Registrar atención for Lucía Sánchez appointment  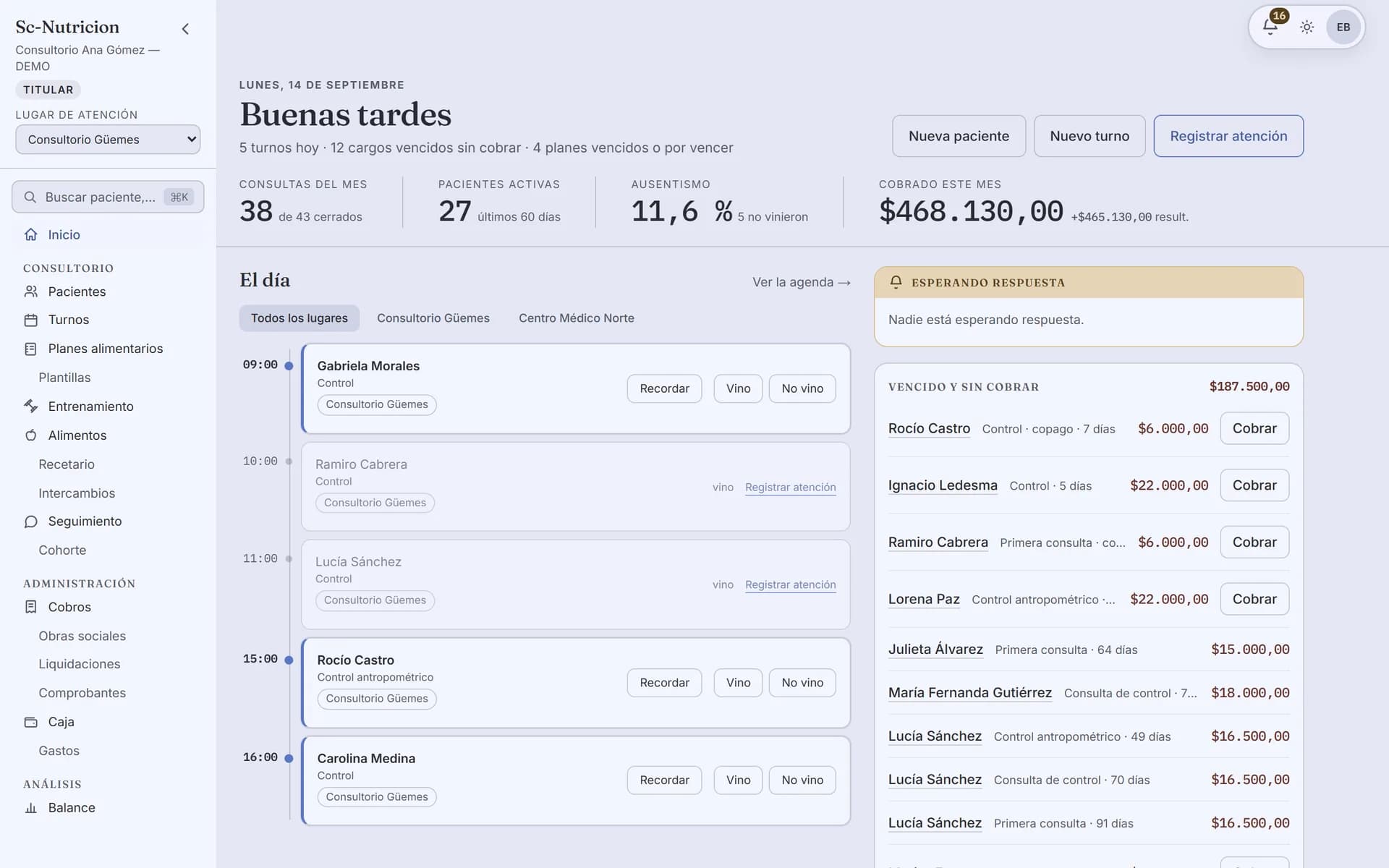(x=790, y=584)
